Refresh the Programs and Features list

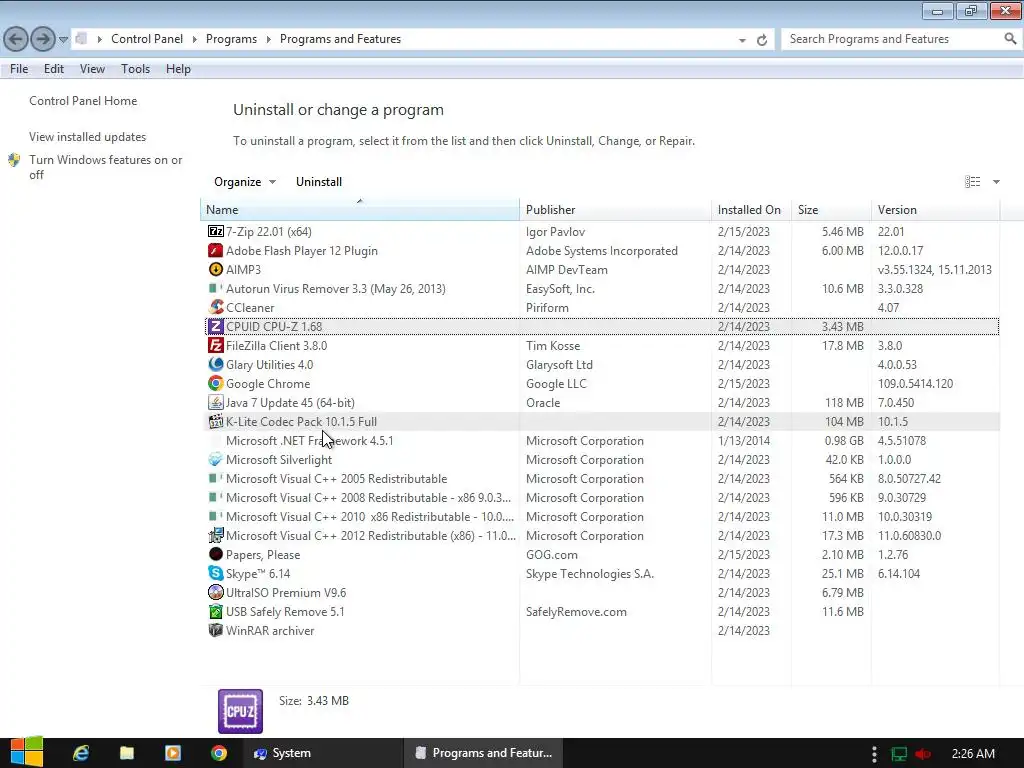tap(761, 40)
